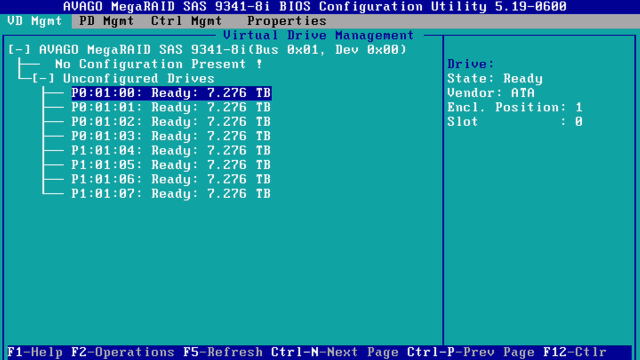Click the 'Drive:' heading in right panel
640x360 pixels.
point(471,64)
